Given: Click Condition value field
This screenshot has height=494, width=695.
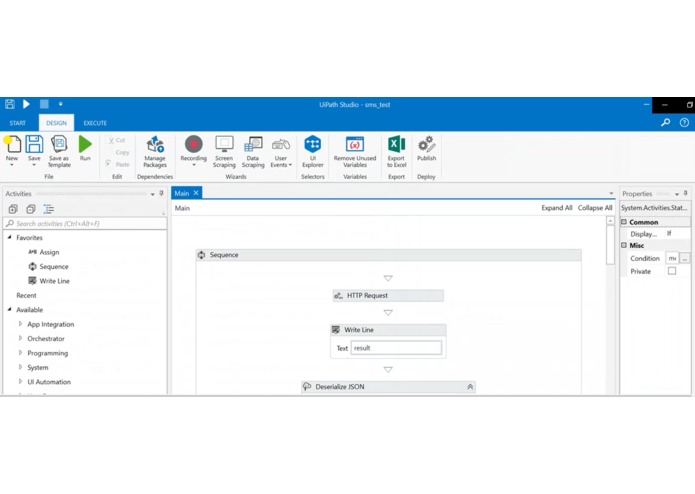Looking at the screenshot, I should pos(672,258).
